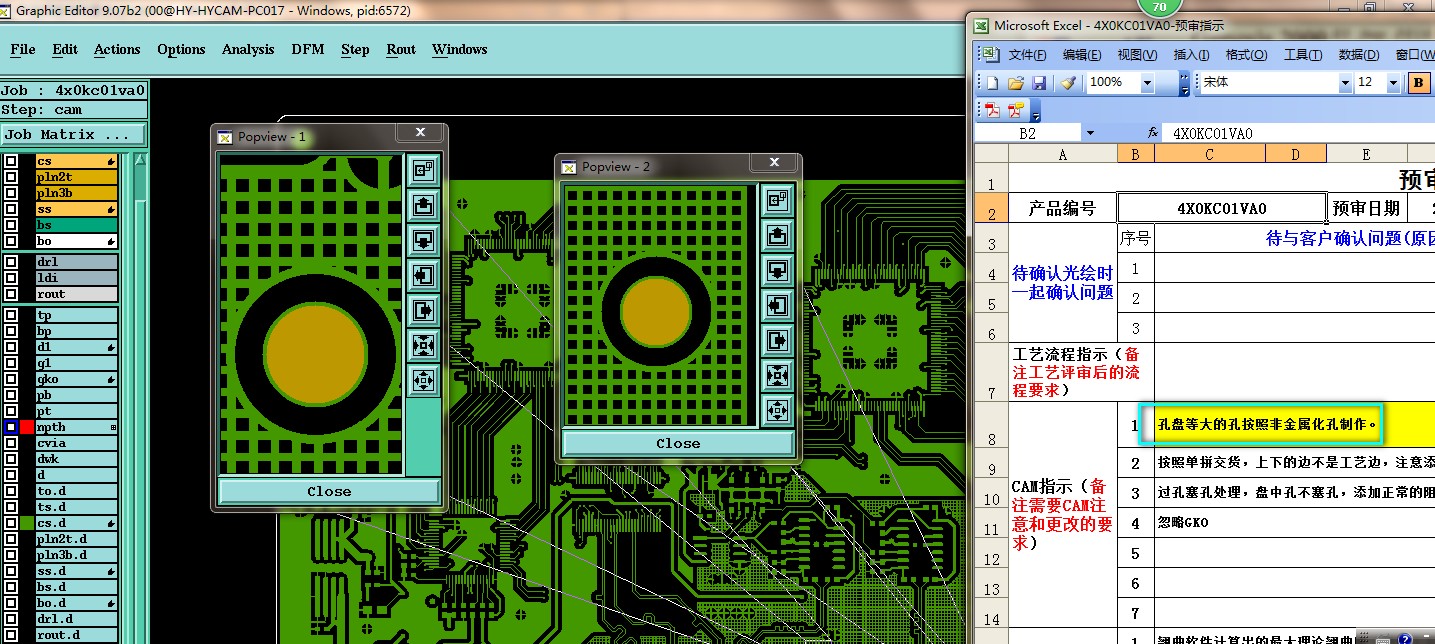Toggle the checkbox for layer drl

(11, 262)
